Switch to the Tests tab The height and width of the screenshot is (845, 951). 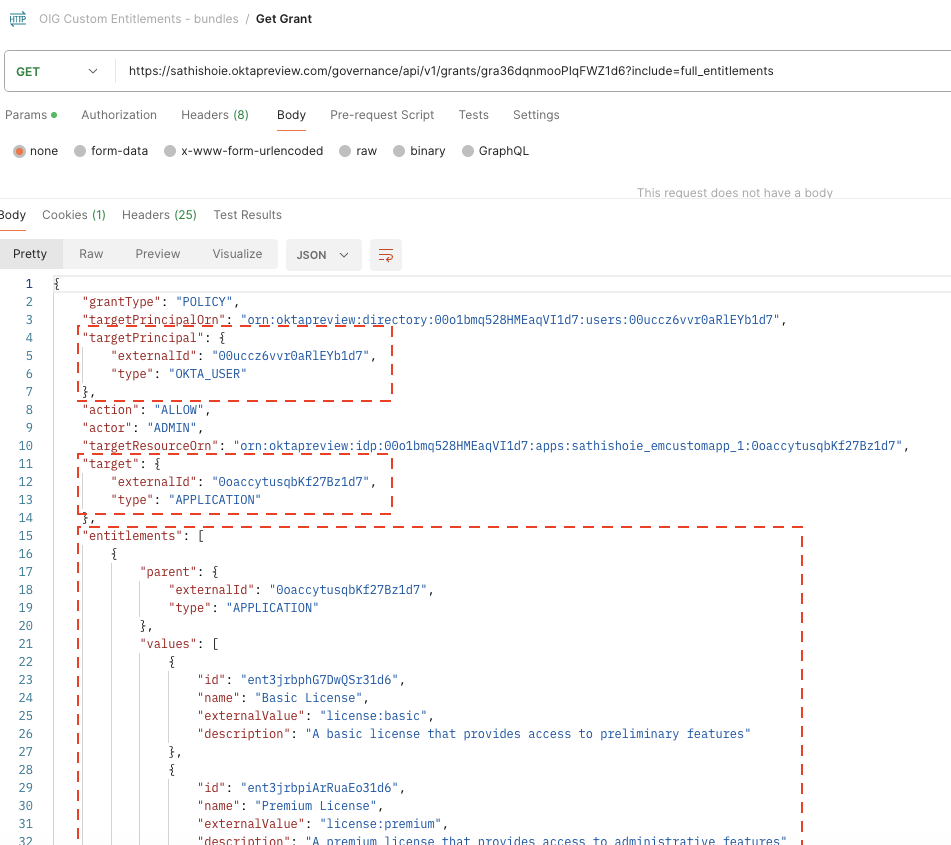[473, 115]
